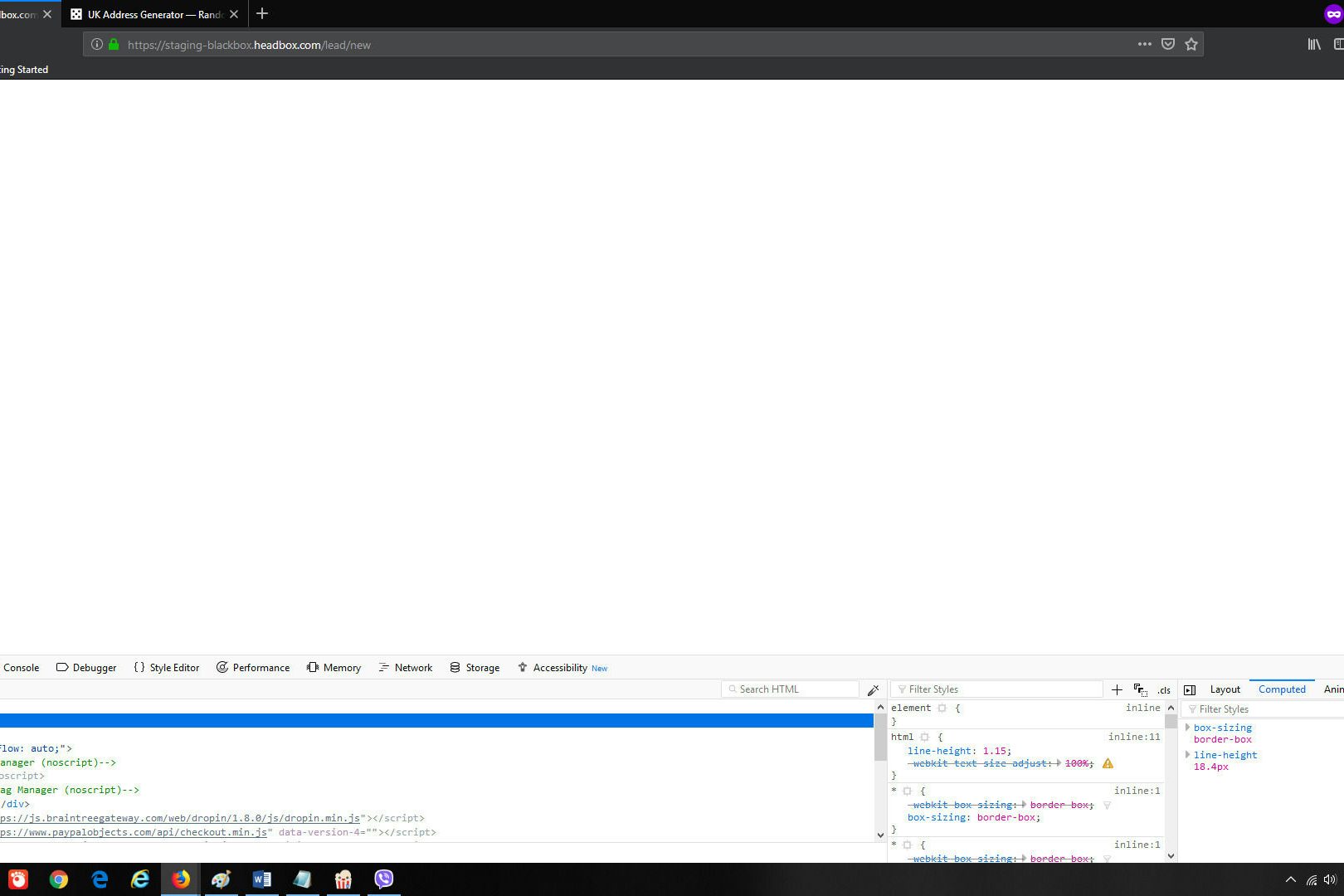Expand the line-height computed property

[1188, 755]
